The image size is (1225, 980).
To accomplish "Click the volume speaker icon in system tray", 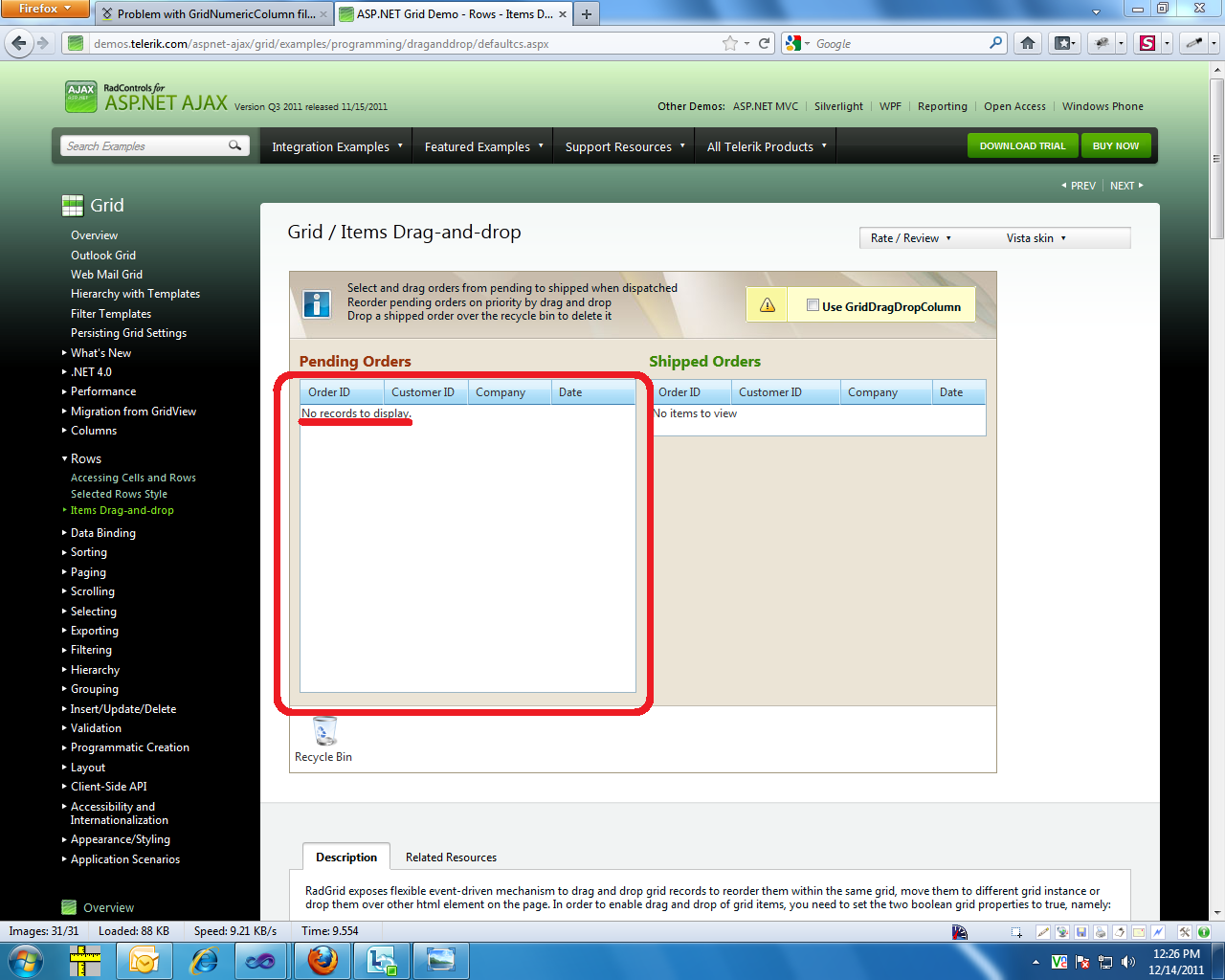I will (1128, 962).
